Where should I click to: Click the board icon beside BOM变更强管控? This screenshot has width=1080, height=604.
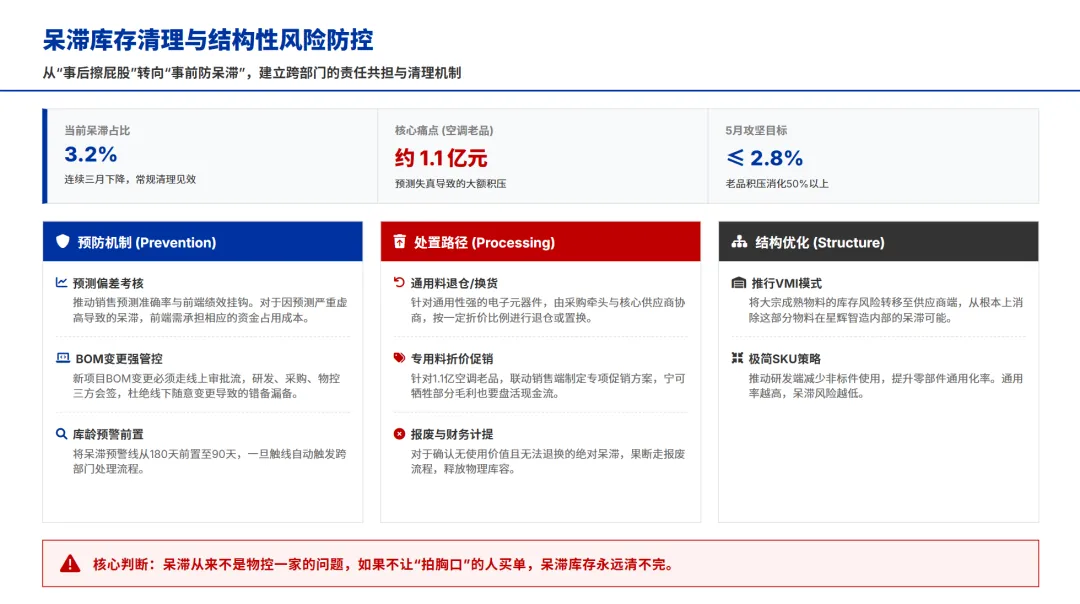click(x=63, y=358)
